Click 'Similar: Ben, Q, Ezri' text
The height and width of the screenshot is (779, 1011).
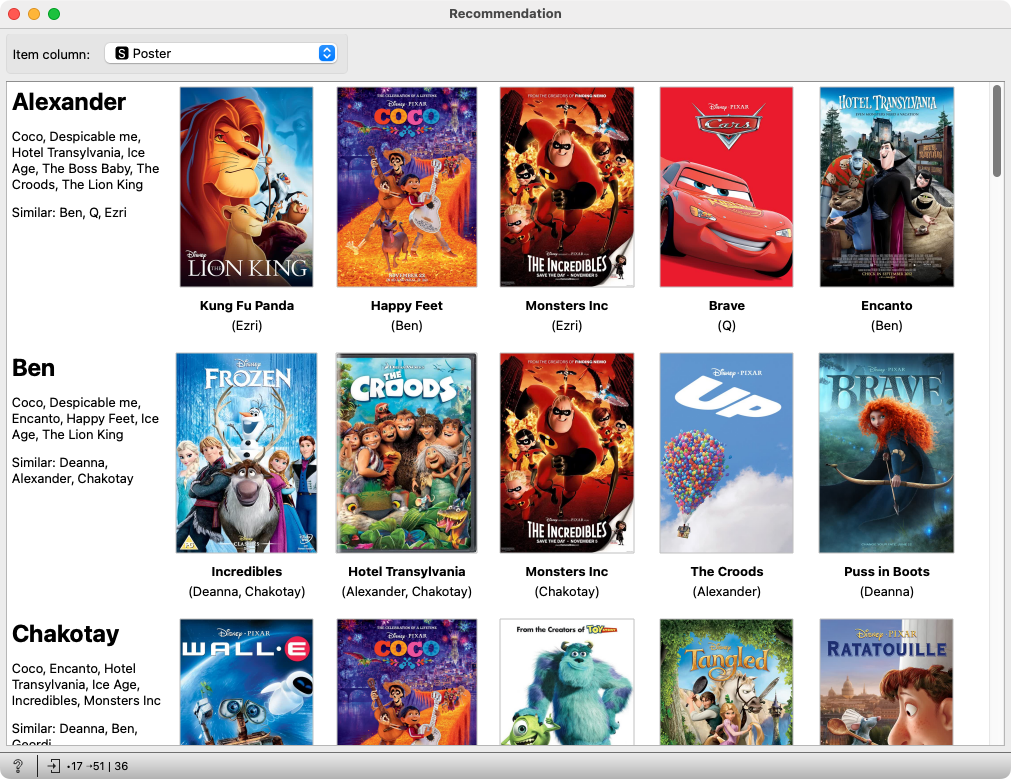coord(69,213)
